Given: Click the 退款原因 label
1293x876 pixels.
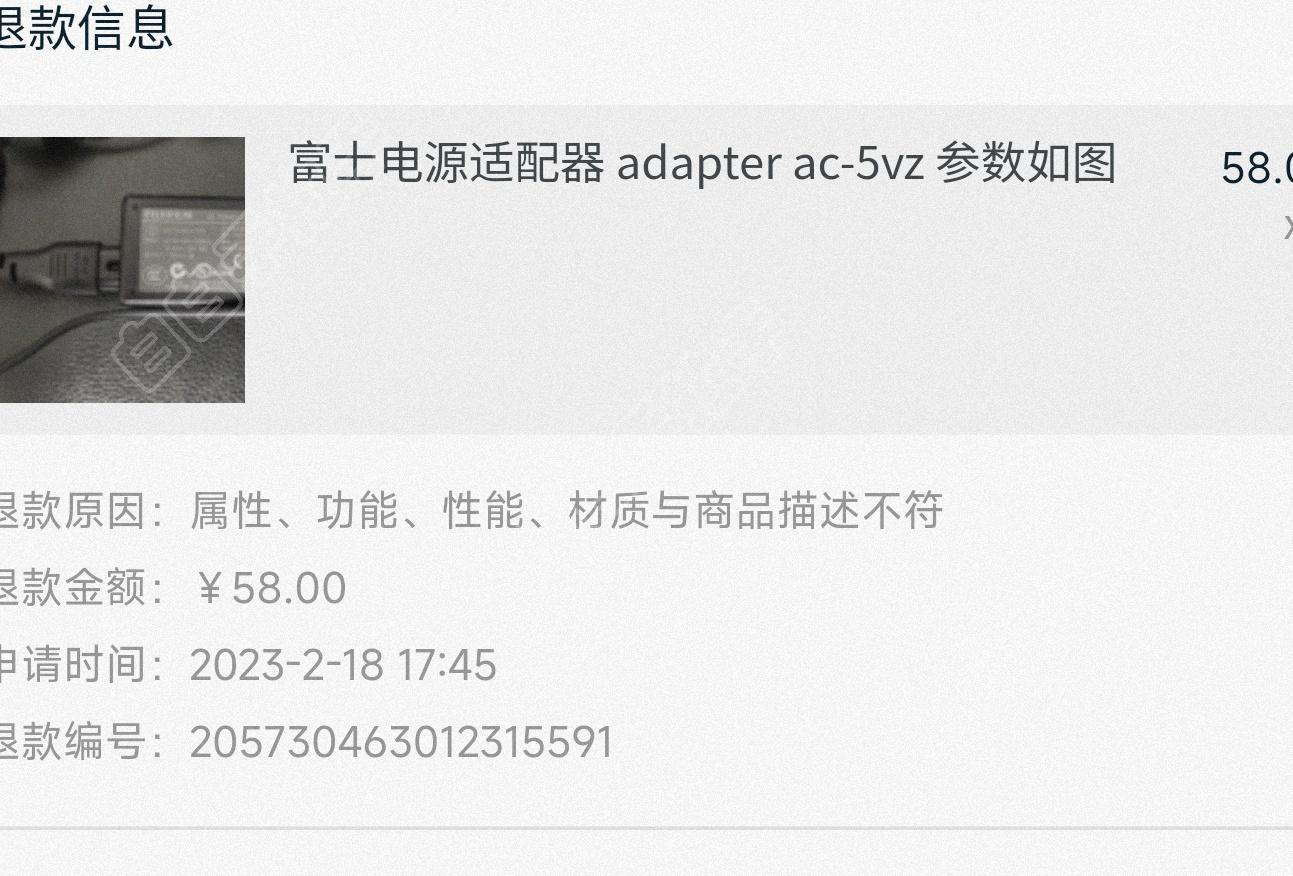Looking at the screenshot, I should click(x=81, y=511).
